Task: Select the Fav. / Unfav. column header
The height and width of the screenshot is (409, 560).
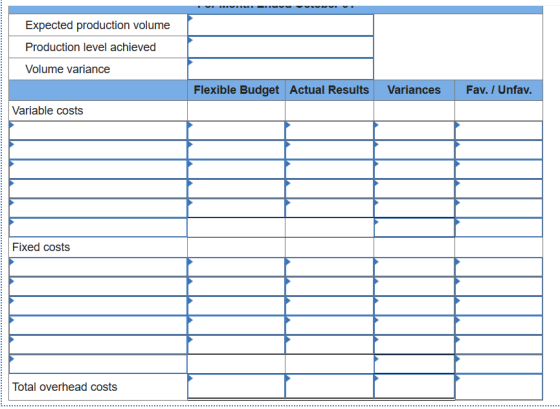Action: (499, 90)
